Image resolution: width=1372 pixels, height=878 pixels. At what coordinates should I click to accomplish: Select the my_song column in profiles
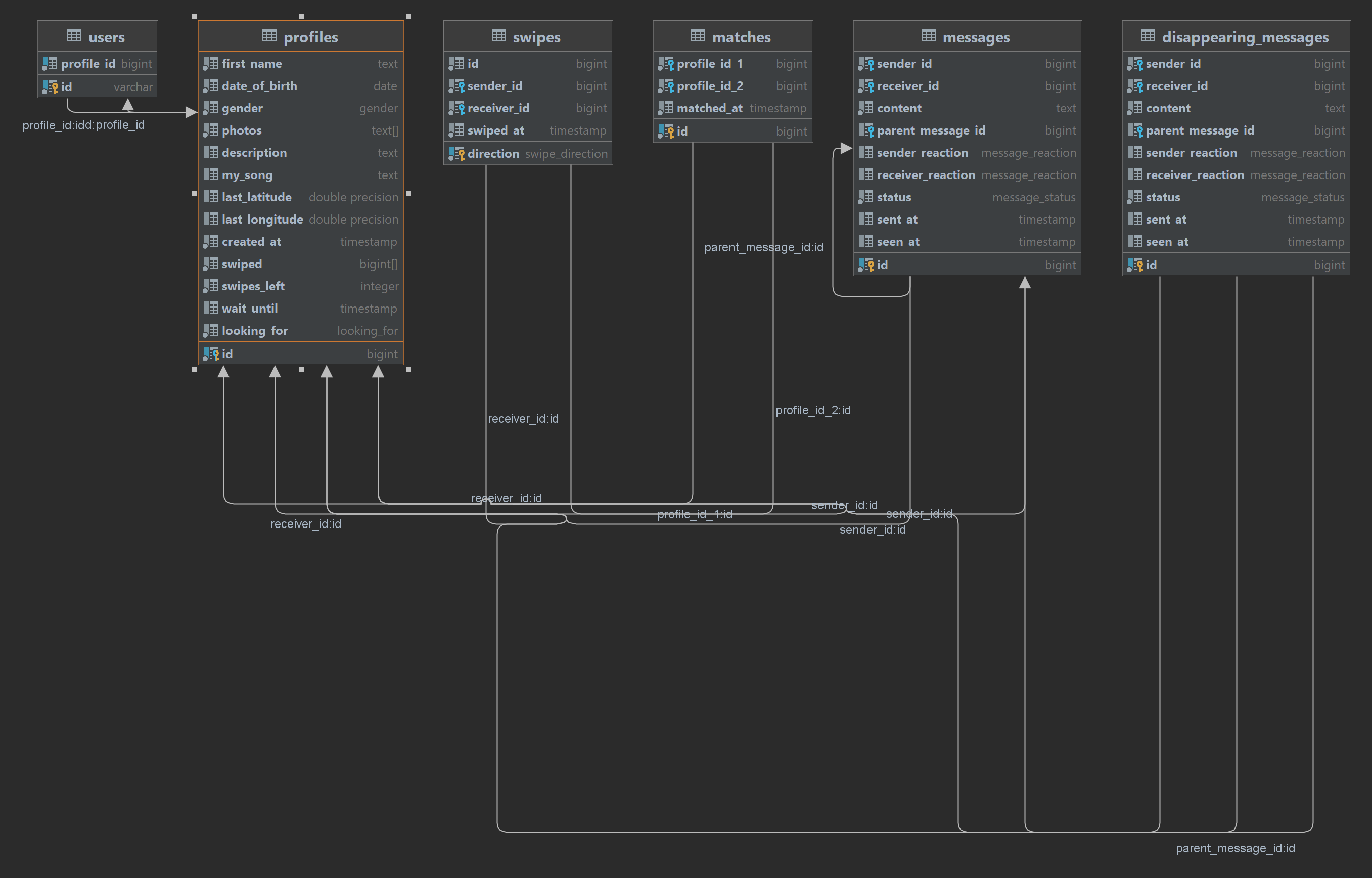(301, 175)
